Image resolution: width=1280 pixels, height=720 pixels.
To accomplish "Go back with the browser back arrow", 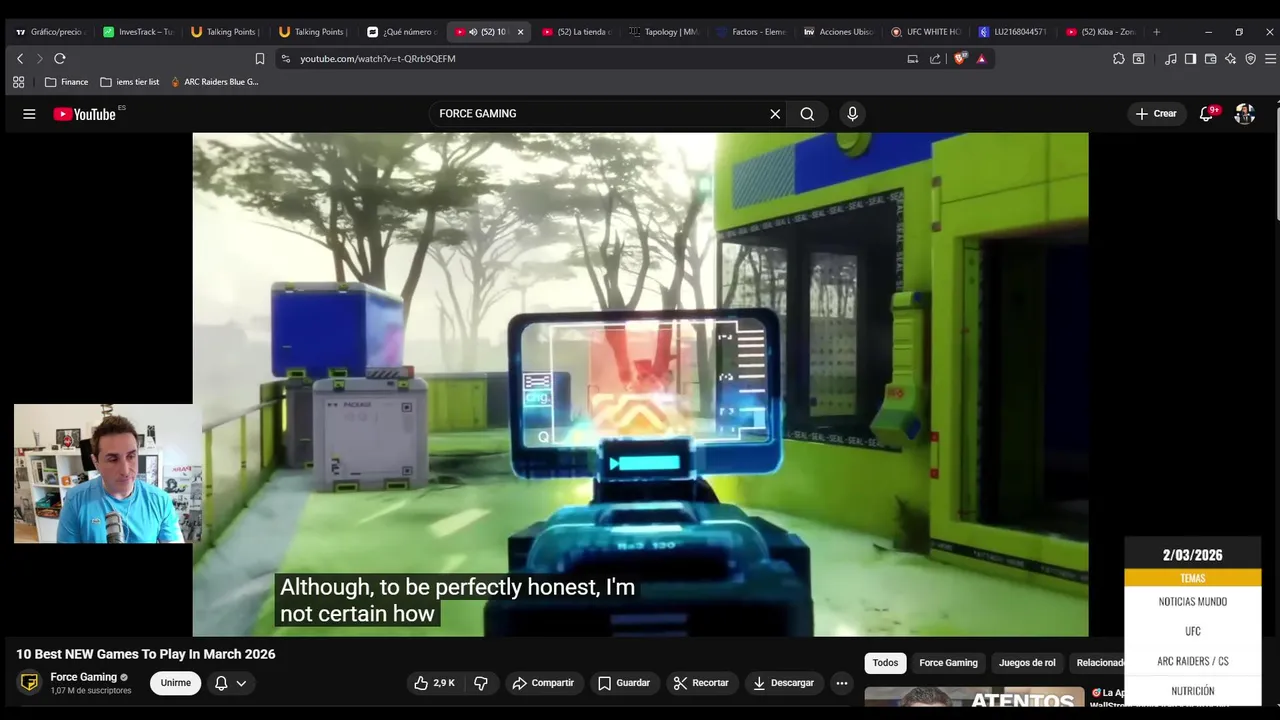I will coord(20,59).
